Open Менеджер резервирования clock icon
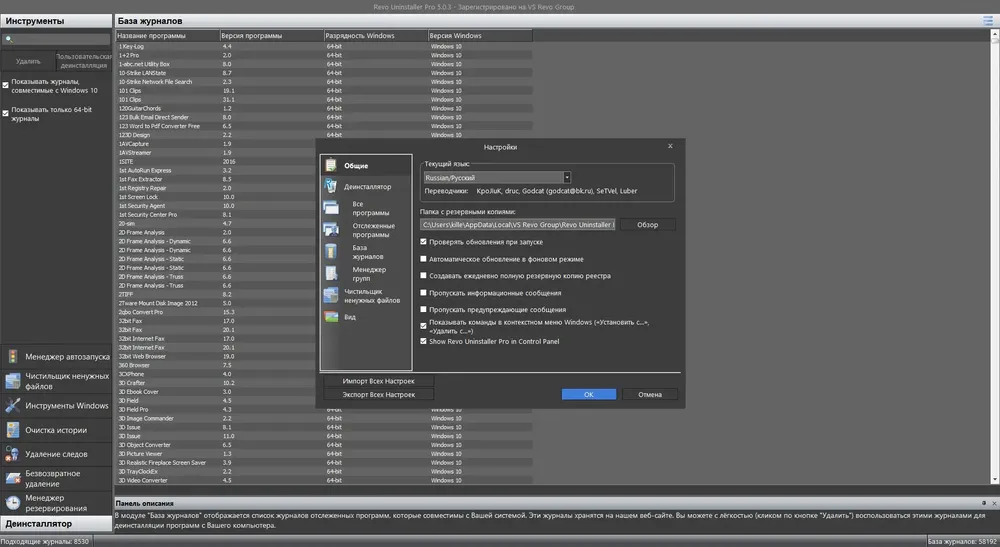The image size is (1000, 547). 12,502
